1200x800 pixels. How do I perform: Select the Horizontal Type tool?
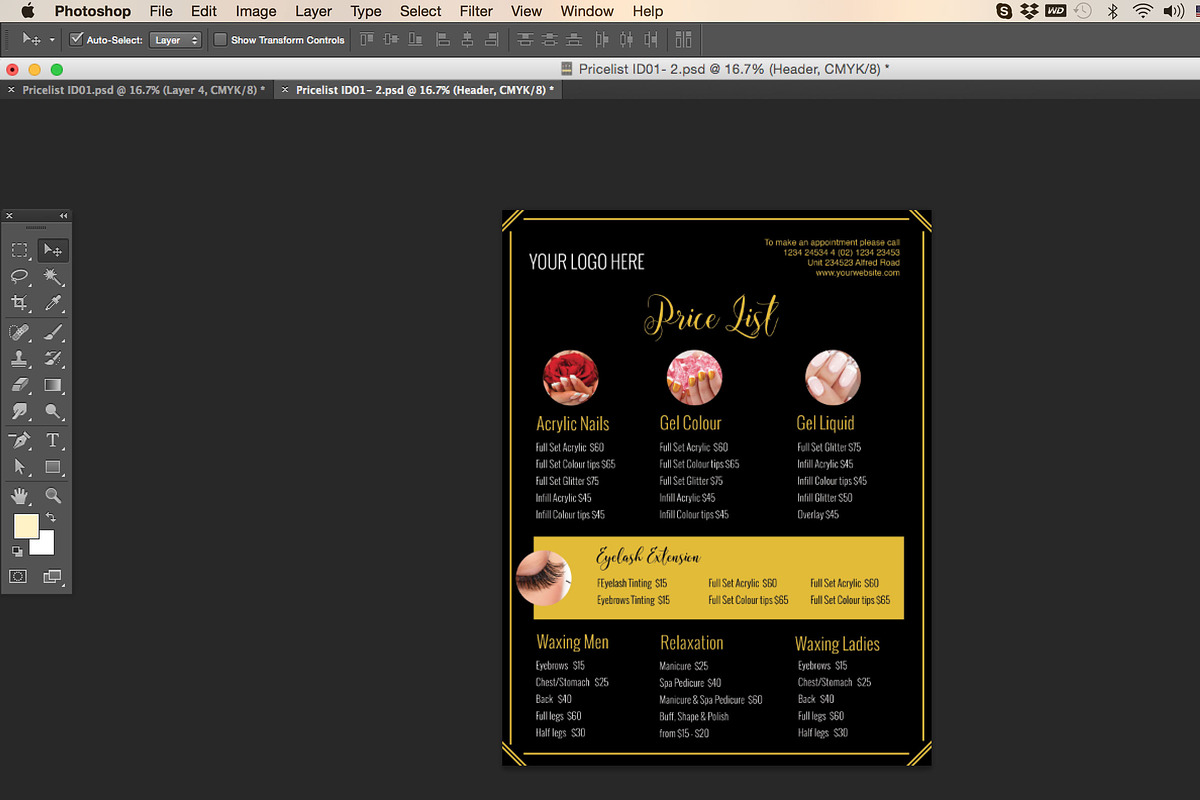tap(53, 440)
